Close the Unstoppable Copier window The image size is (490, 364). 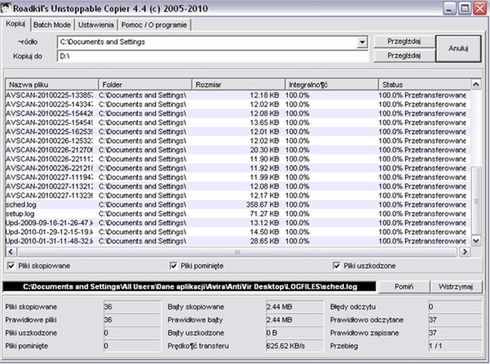coord(480,8)
